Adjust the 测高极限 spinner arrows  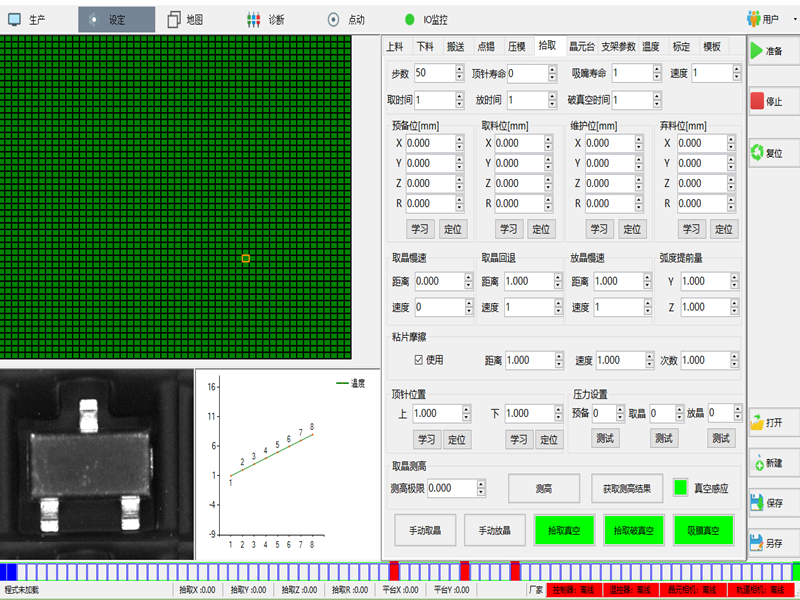(481, 488)
